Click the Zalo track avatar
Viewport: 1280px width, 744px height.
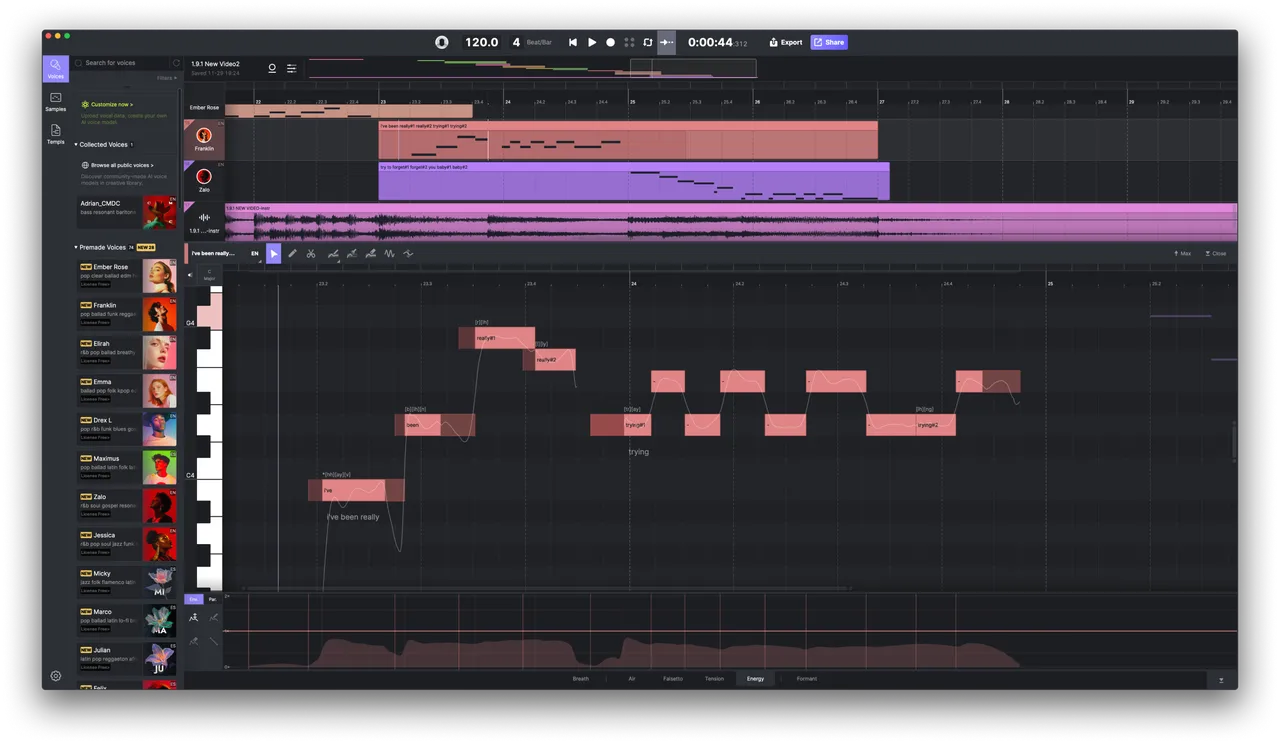pos(204,177)
